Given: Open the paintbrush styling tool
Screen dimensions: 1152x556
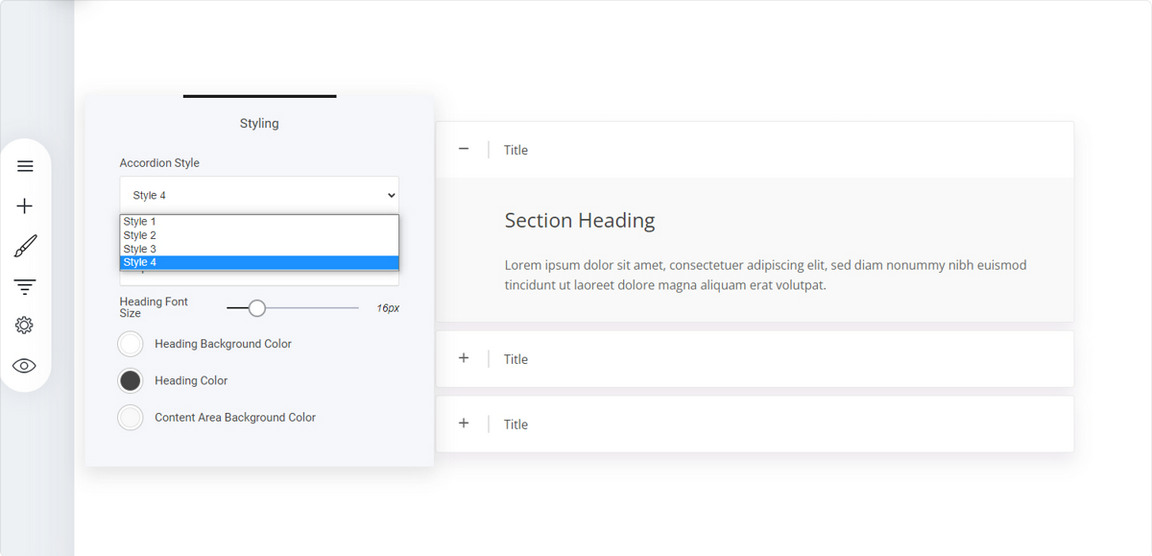Looking at the screenshot, I should click(25, 246).
